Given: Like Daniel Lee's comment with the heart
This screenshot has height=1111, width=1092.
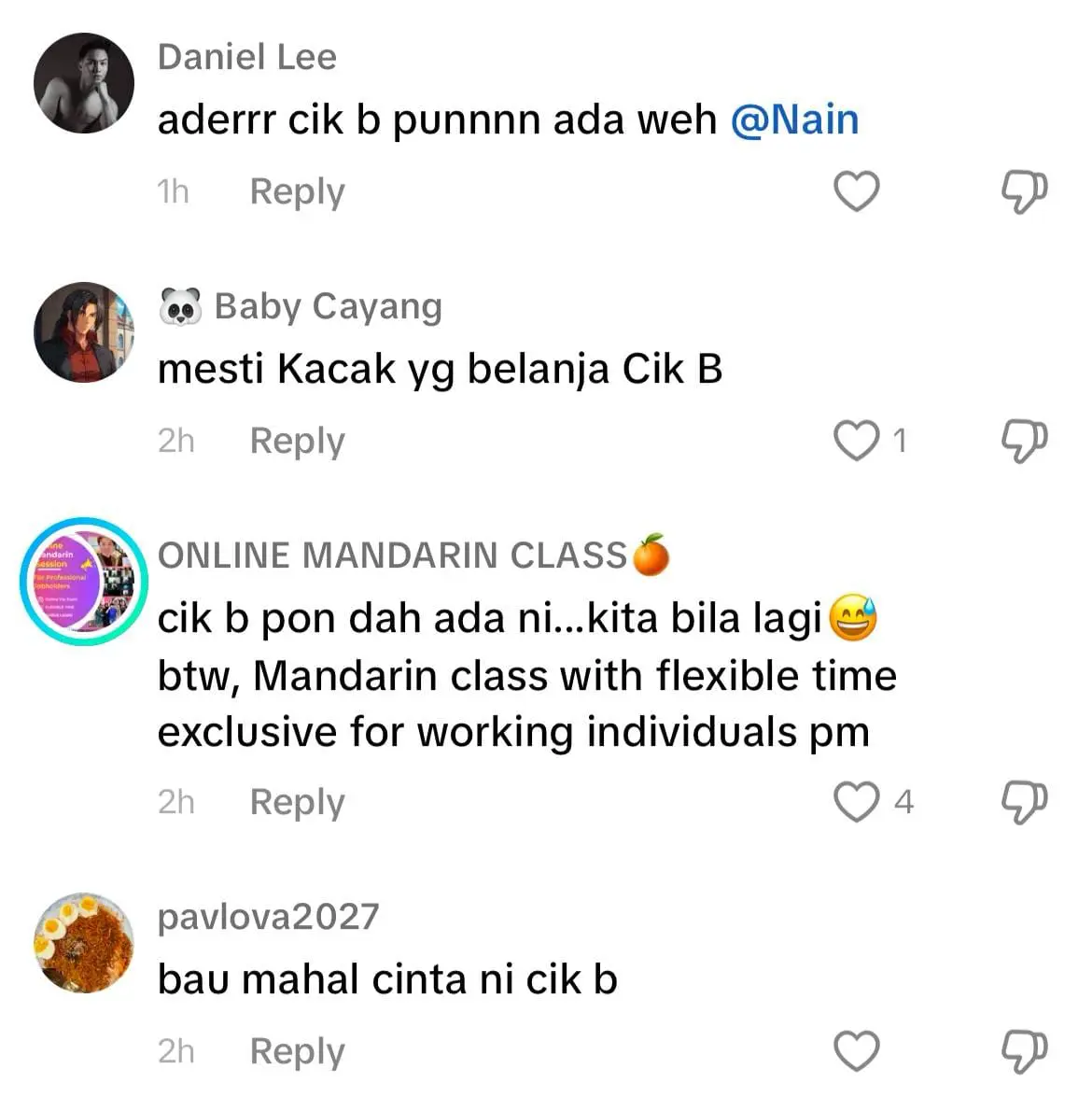Looking at the screenshot, I should pyautogui.click(x=856, y=191).
